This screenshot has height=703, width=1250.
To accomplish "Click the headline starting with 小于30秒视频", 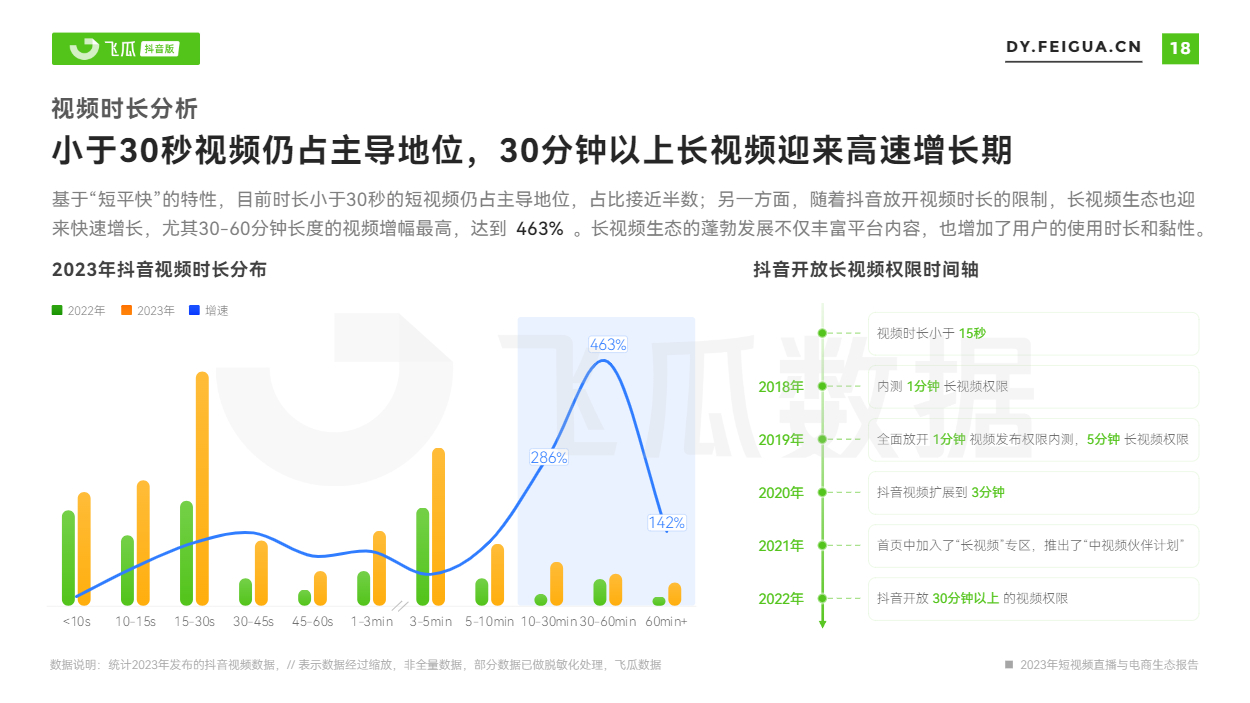I will tap(532, 151).
